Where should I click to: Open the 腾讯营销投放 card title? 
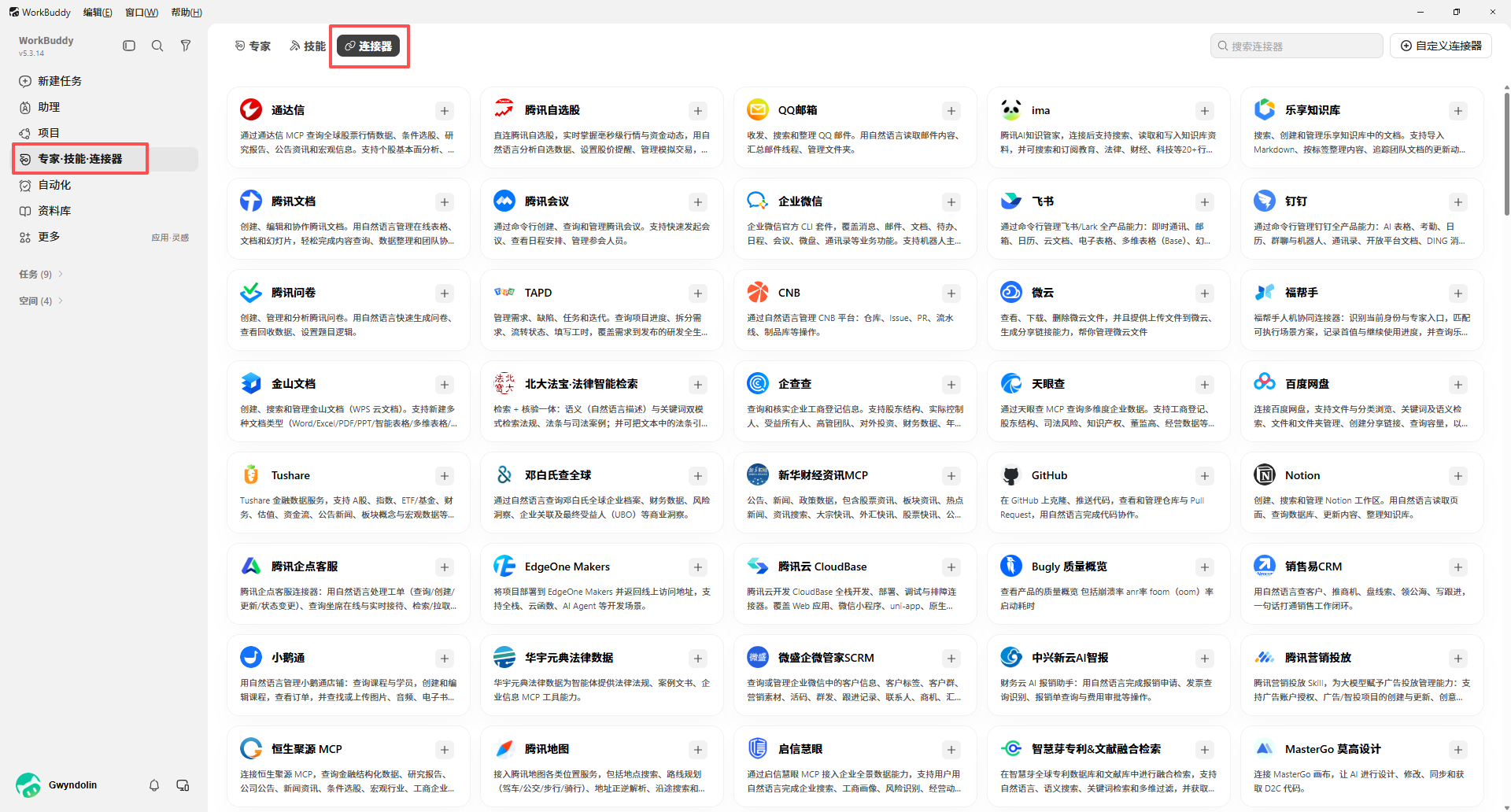(x=1317, y=658)
